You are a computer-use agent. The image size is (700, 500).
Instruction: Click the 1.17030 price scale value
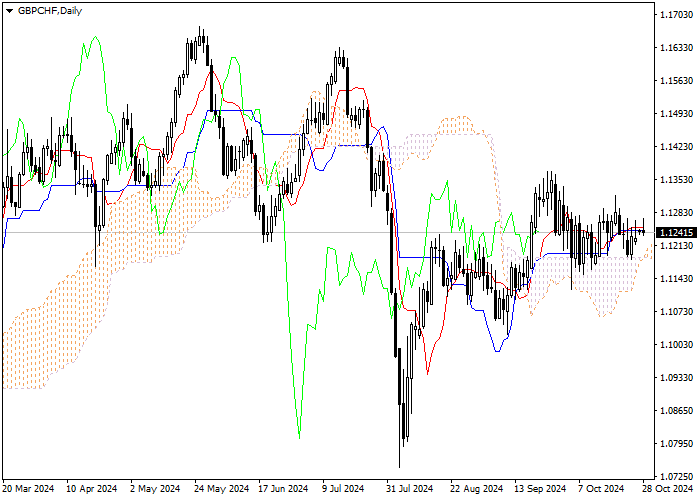click(x=677, y=15)
